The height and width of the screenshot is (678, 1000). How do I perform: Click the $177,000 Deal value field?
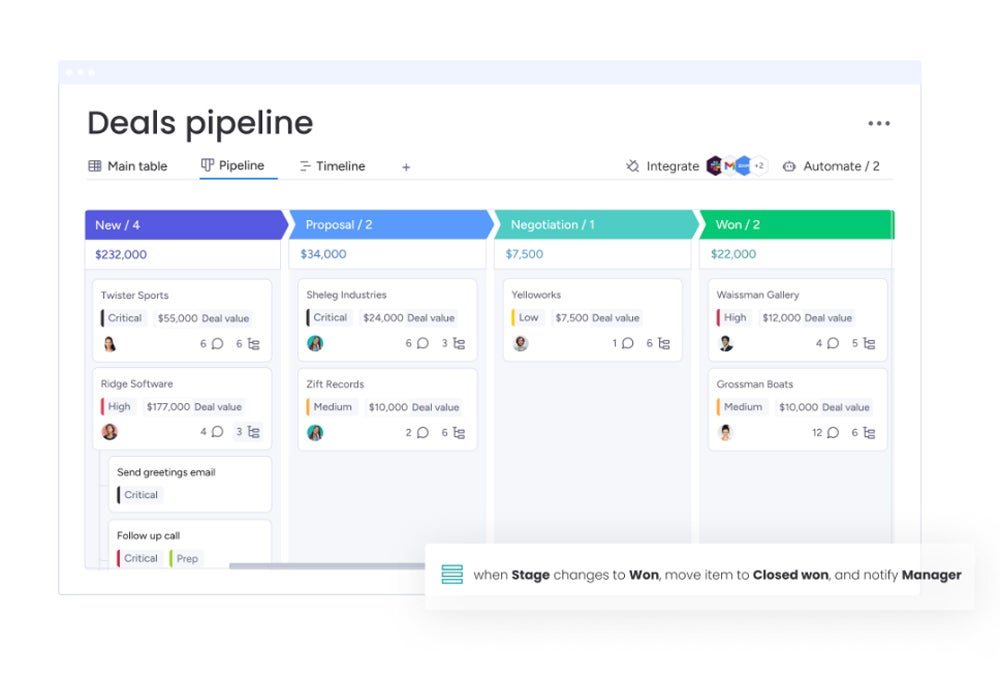click(x=194, y=406)
